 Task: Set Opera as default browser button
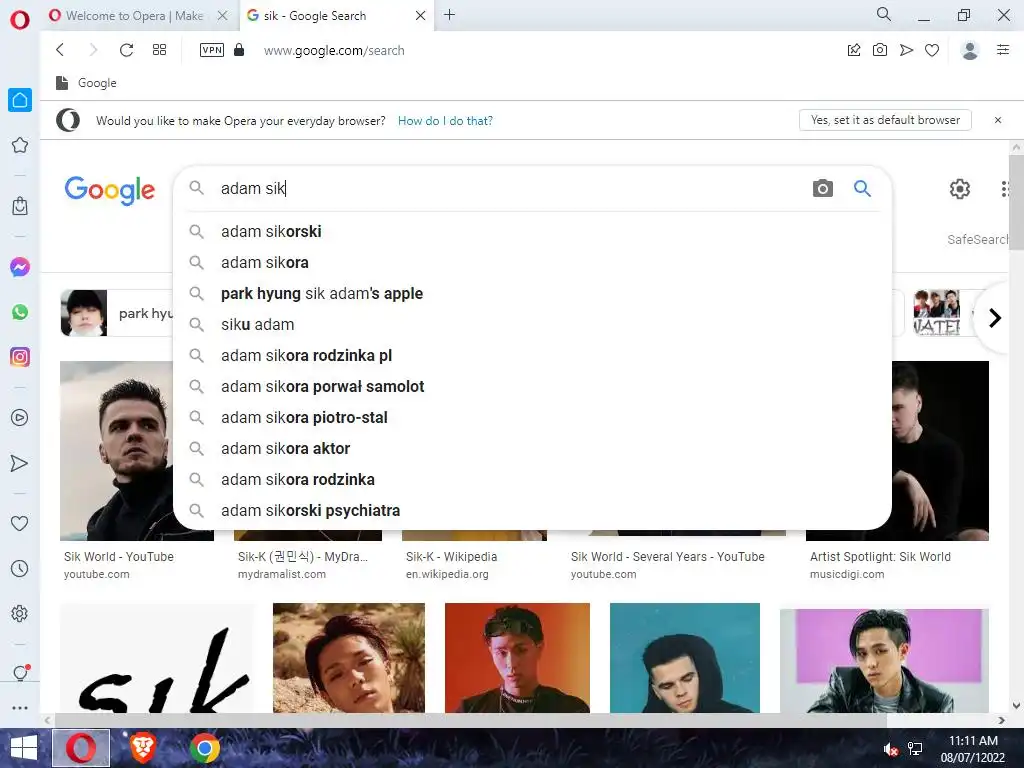pos(885,120)
